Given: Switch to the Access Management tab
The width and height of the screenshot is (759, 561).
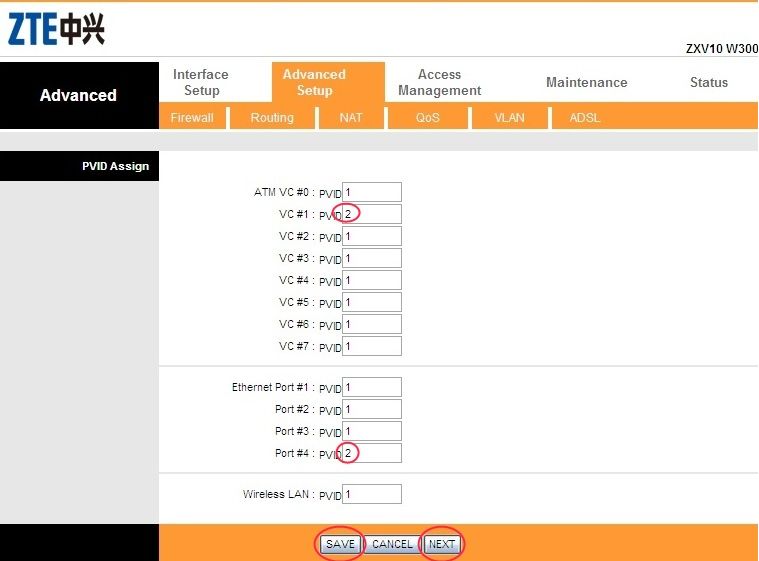Looking at the screenshot, I should (439, 82).
